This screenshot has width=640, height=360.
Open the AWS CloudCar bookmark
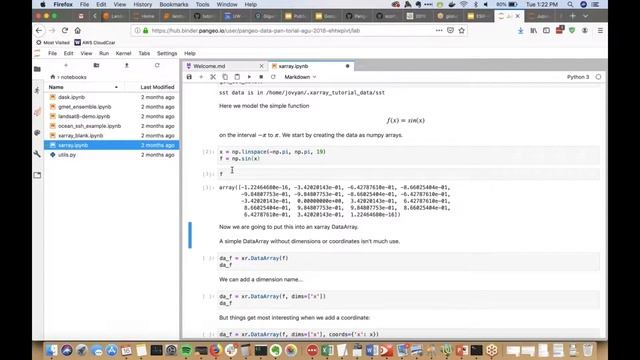[x=95, y=42]
